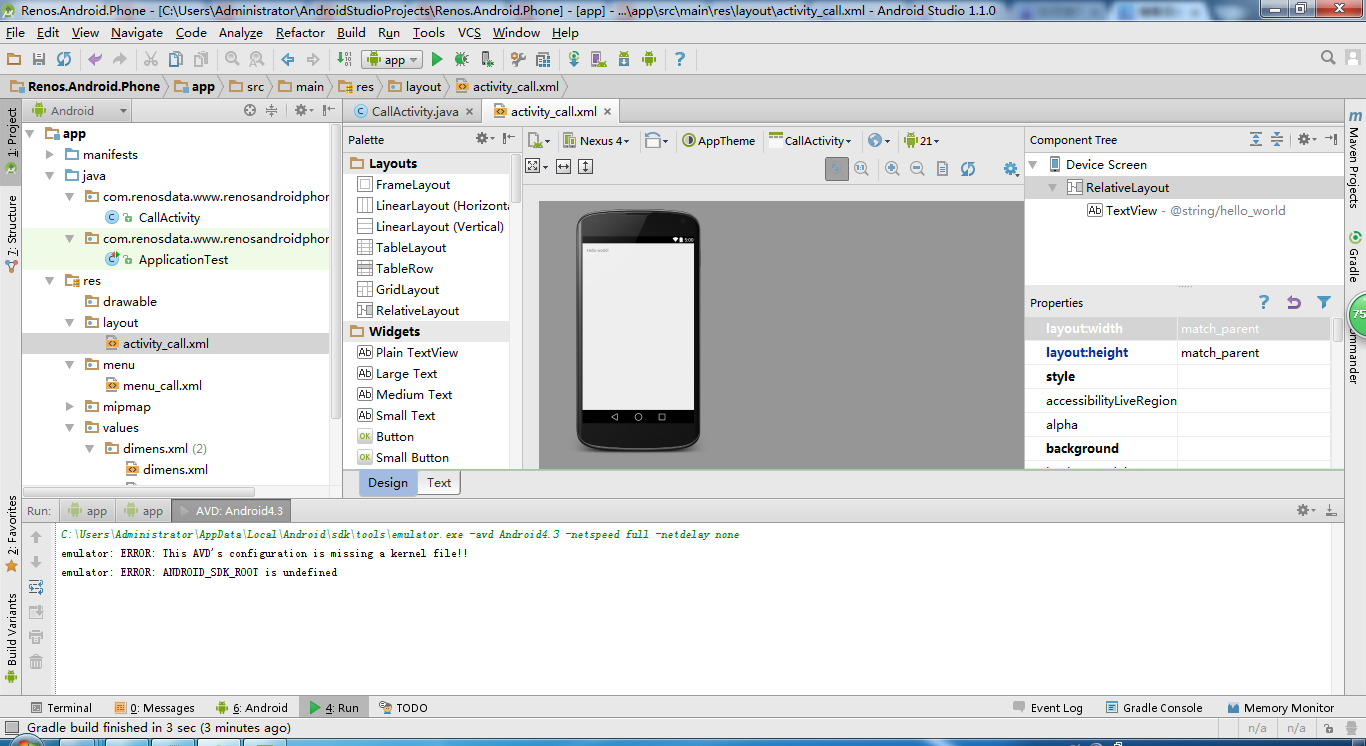The height and width of the screenshot is (746, 1366).
Task: Open the 0: Messages tool window
Action: [x=154, y=707]
